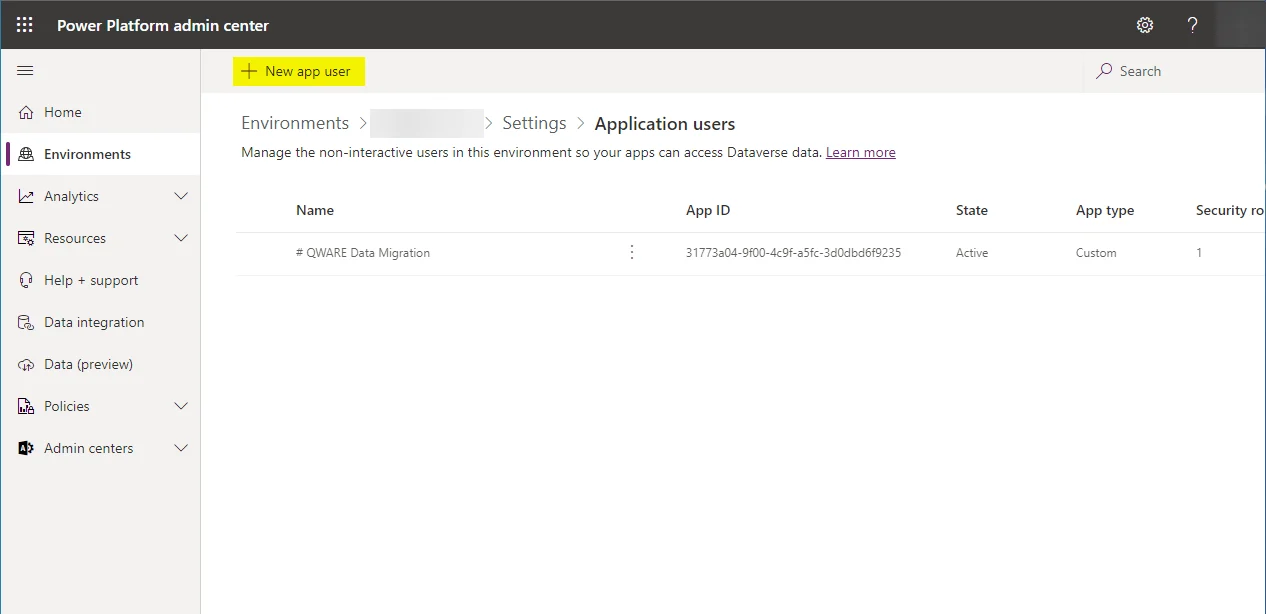Click the Analytics chart icon
1266x614 pixels.
27,196
